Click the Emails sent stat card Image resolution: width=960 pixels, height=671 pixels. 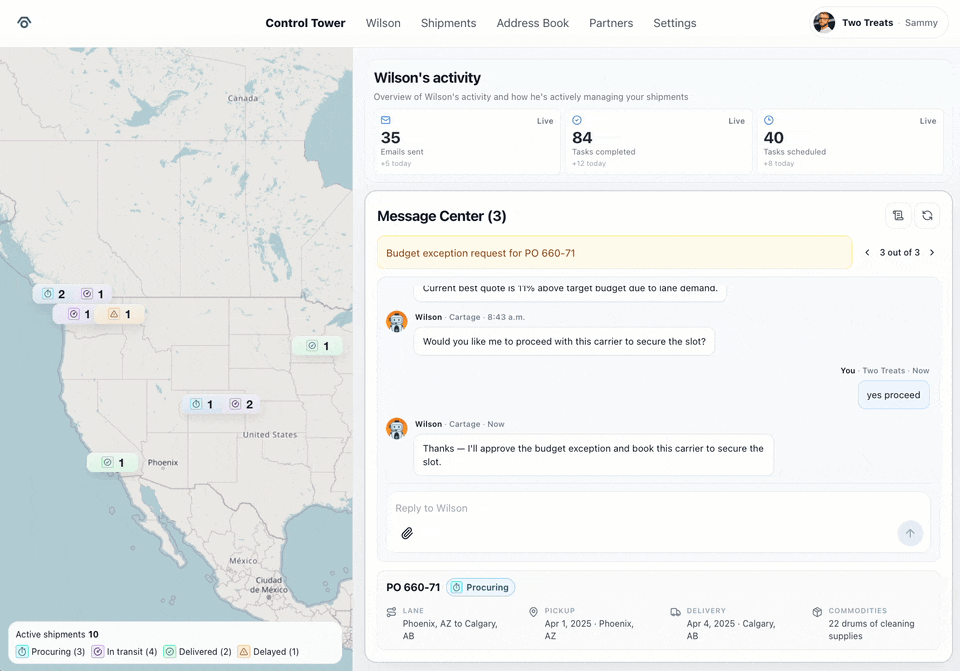click(465, 142)
